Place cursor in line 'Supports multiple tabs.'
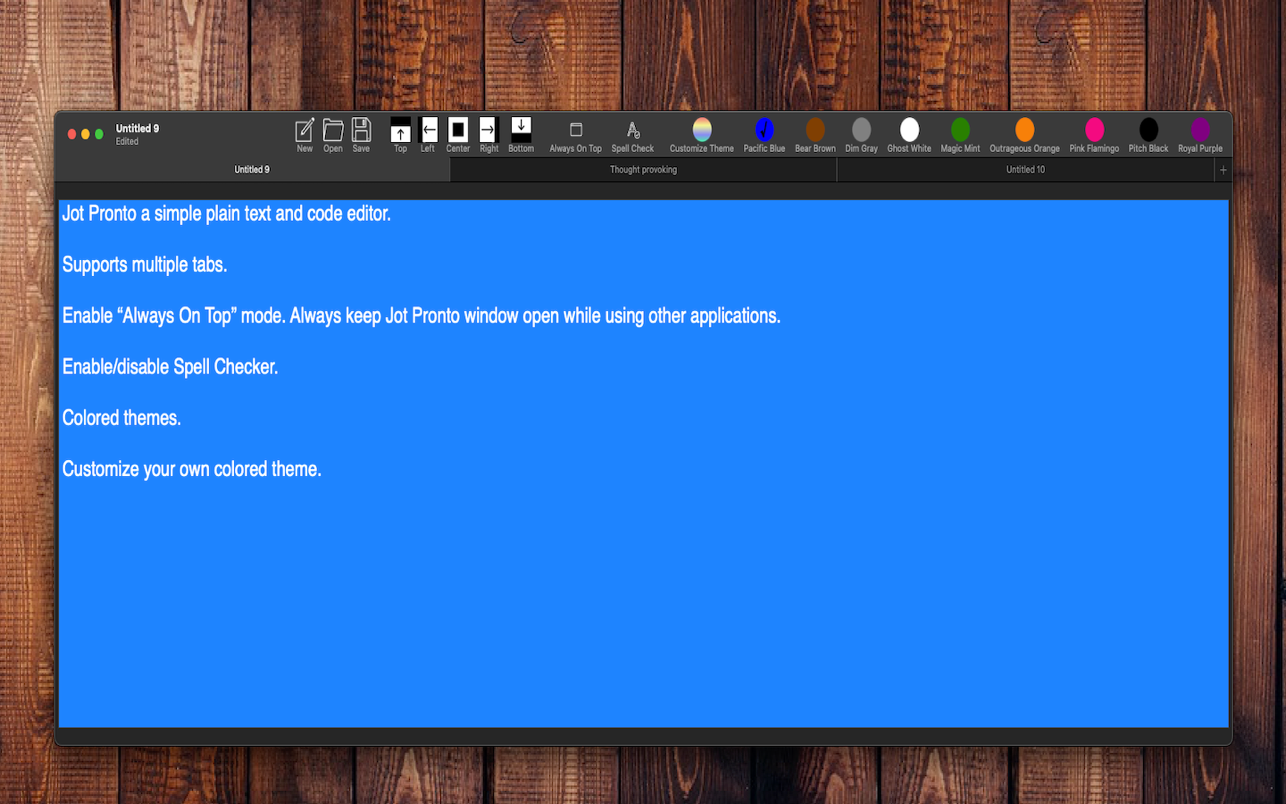 click(145, 265)
